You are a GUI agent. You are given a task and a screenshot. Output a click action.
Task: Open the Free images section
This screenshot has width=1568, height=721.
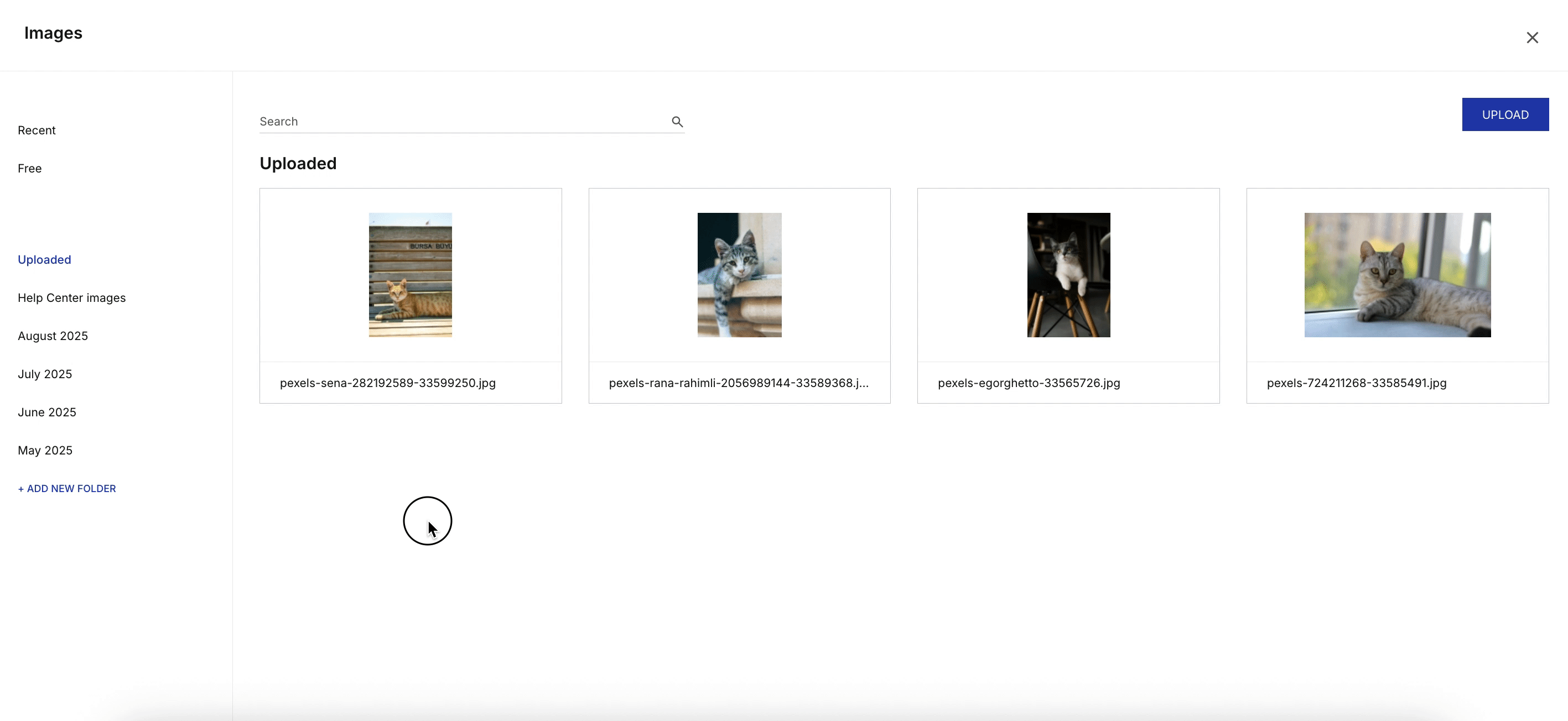coord(30,169)
